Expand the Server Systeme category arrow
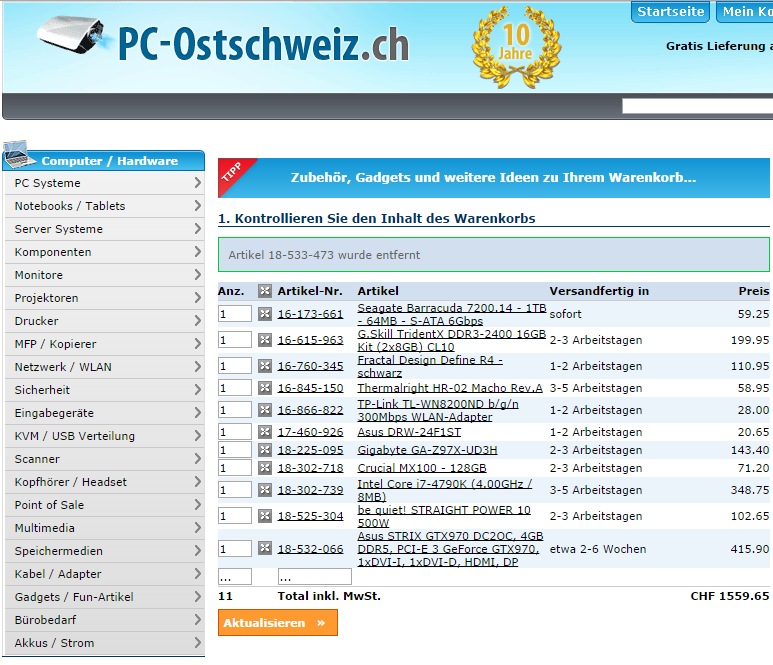The width and height of the screenshot is (773, 665). [x=197, y=229]
